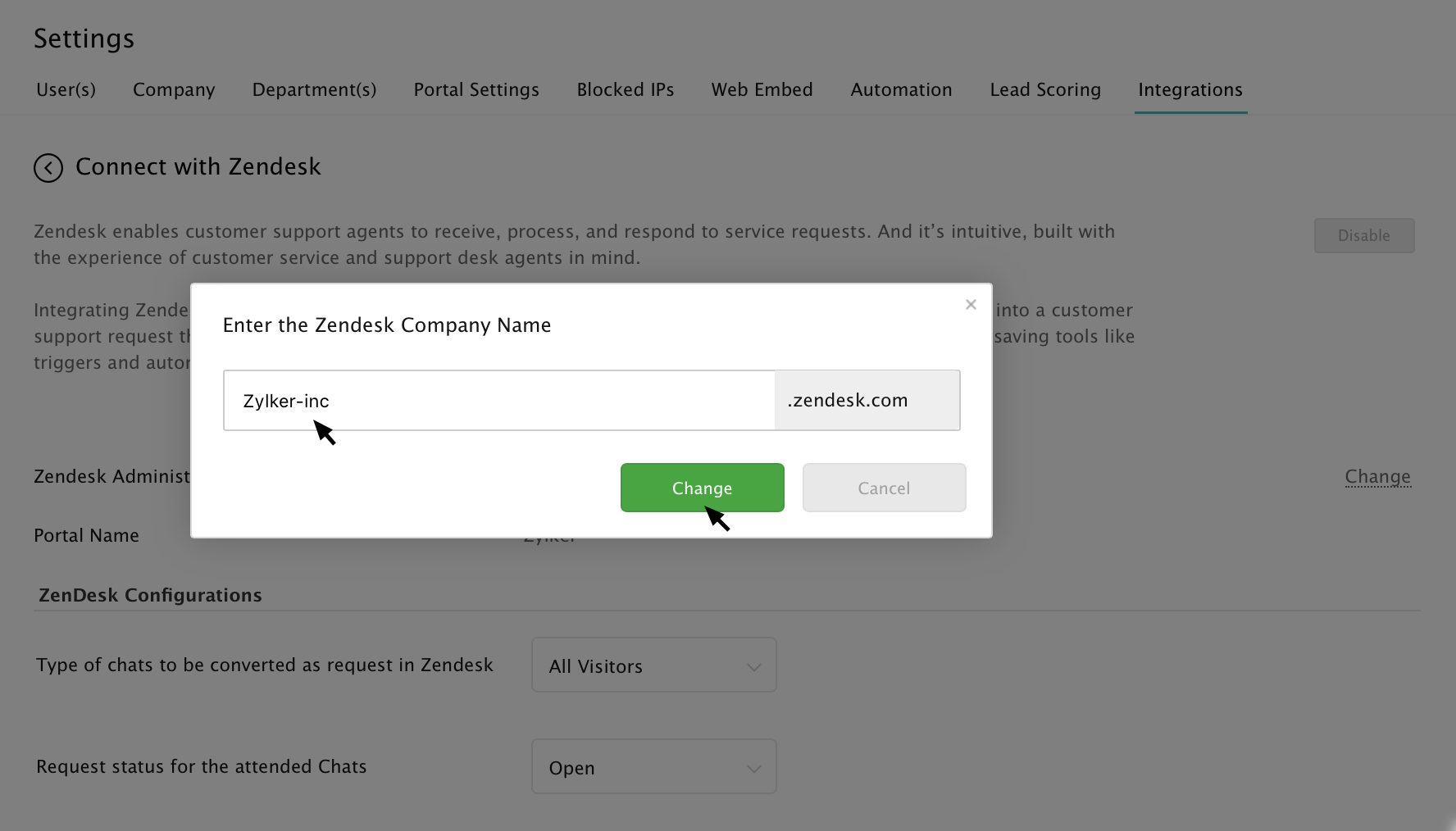Click the back arrow beside Connect with Zendesk

[x=48, y=168]
